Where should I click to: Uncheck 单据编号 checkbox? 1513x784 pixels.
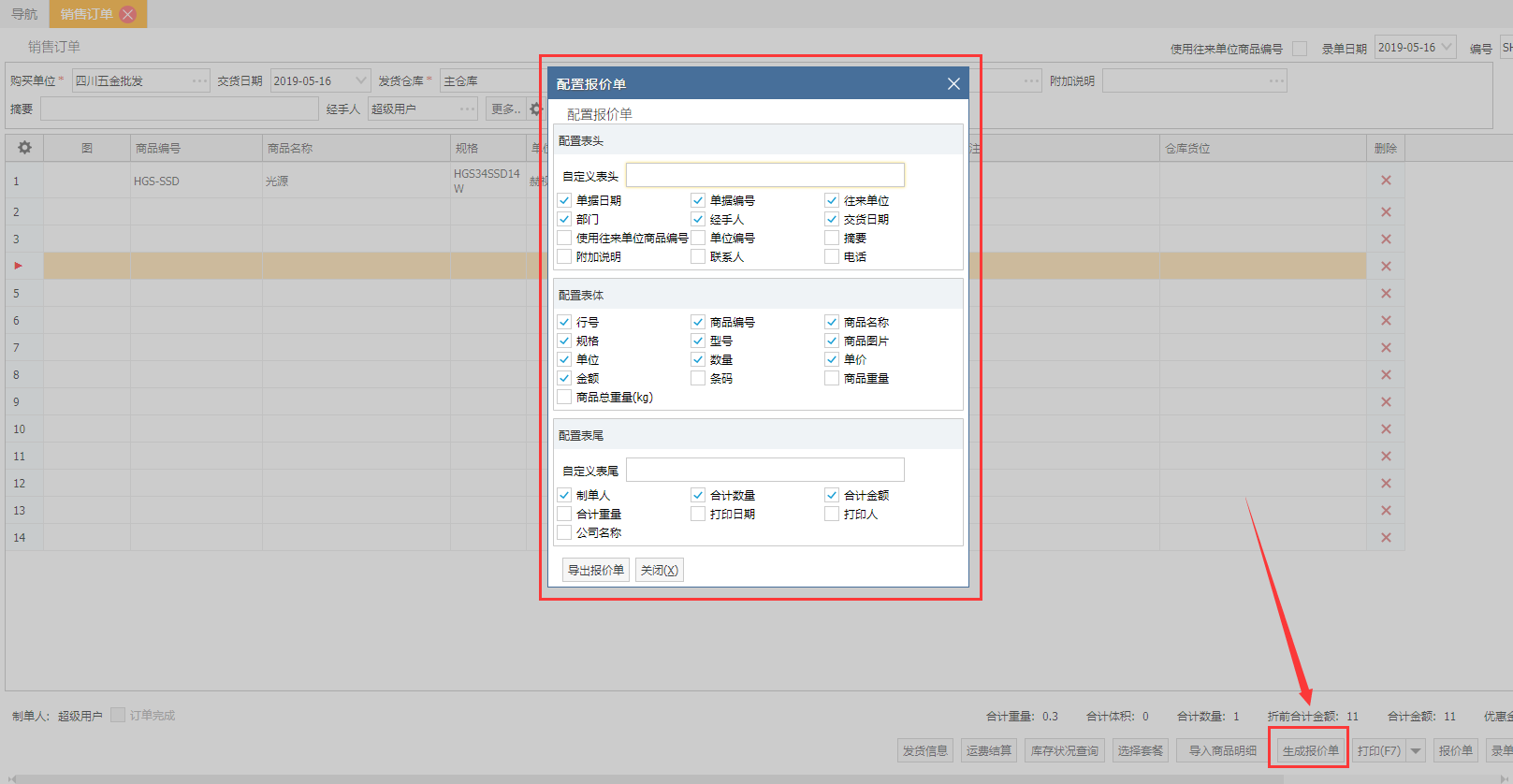tap(698, 200)
